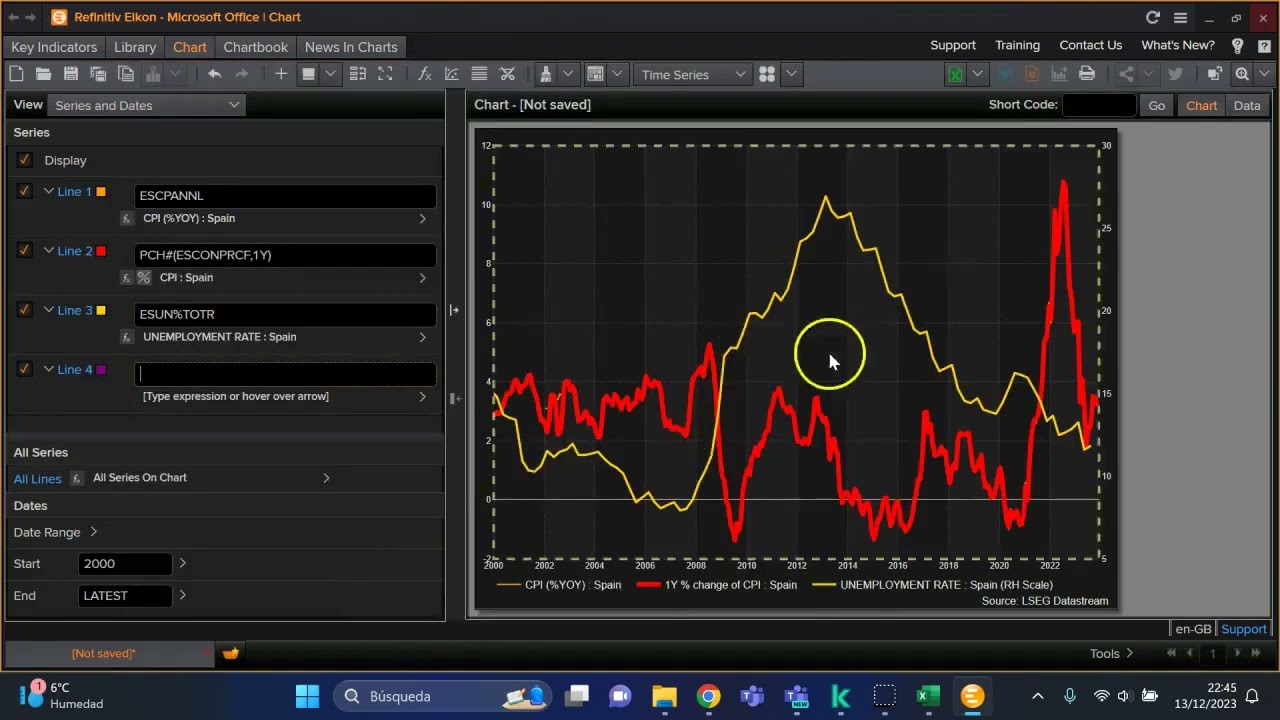Toggle the Line 4 checkbox
Viewport: 1280px width, 720px height.
coord(24,369)
